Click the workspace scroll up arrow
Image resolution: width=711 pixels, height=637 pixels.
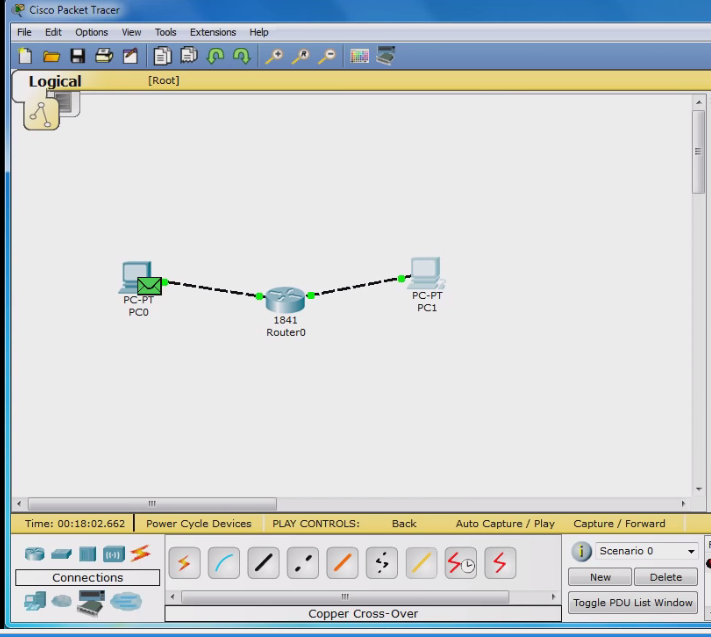coord(698,102)
